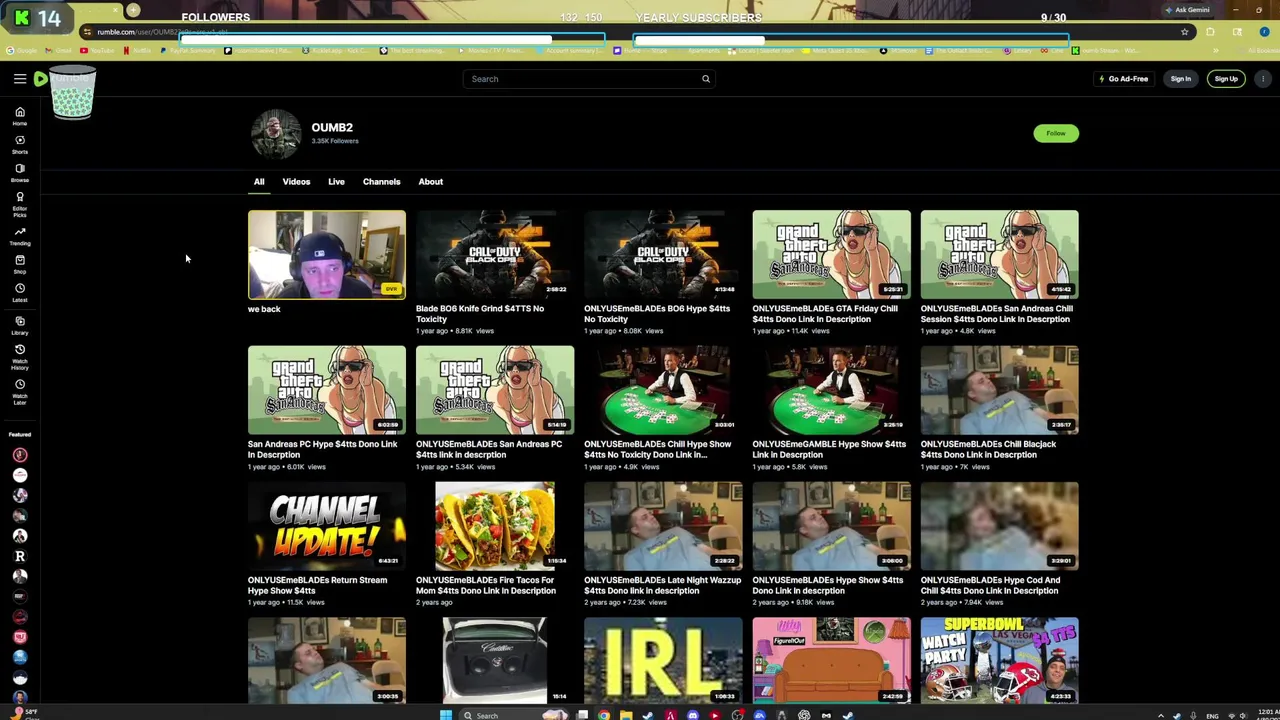Screen dimensions: 1280x720
Task: Open "Blade BO6 Knife Grind" video title
Action: [480, 313]
